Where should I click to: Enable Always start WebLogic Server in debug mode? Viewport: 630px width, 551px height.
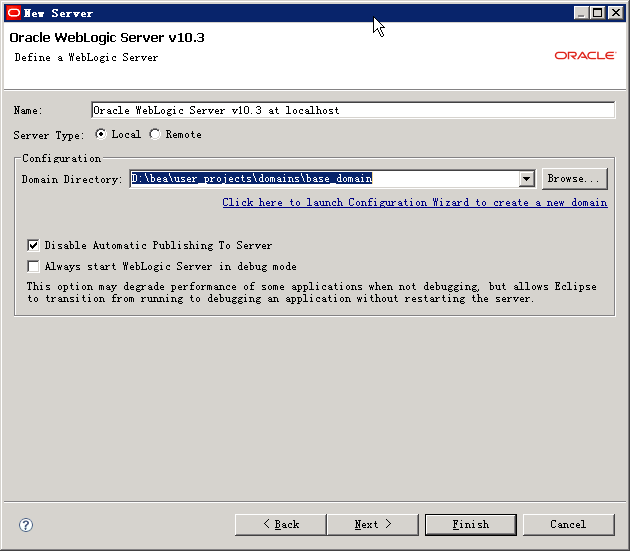[33, 266]
